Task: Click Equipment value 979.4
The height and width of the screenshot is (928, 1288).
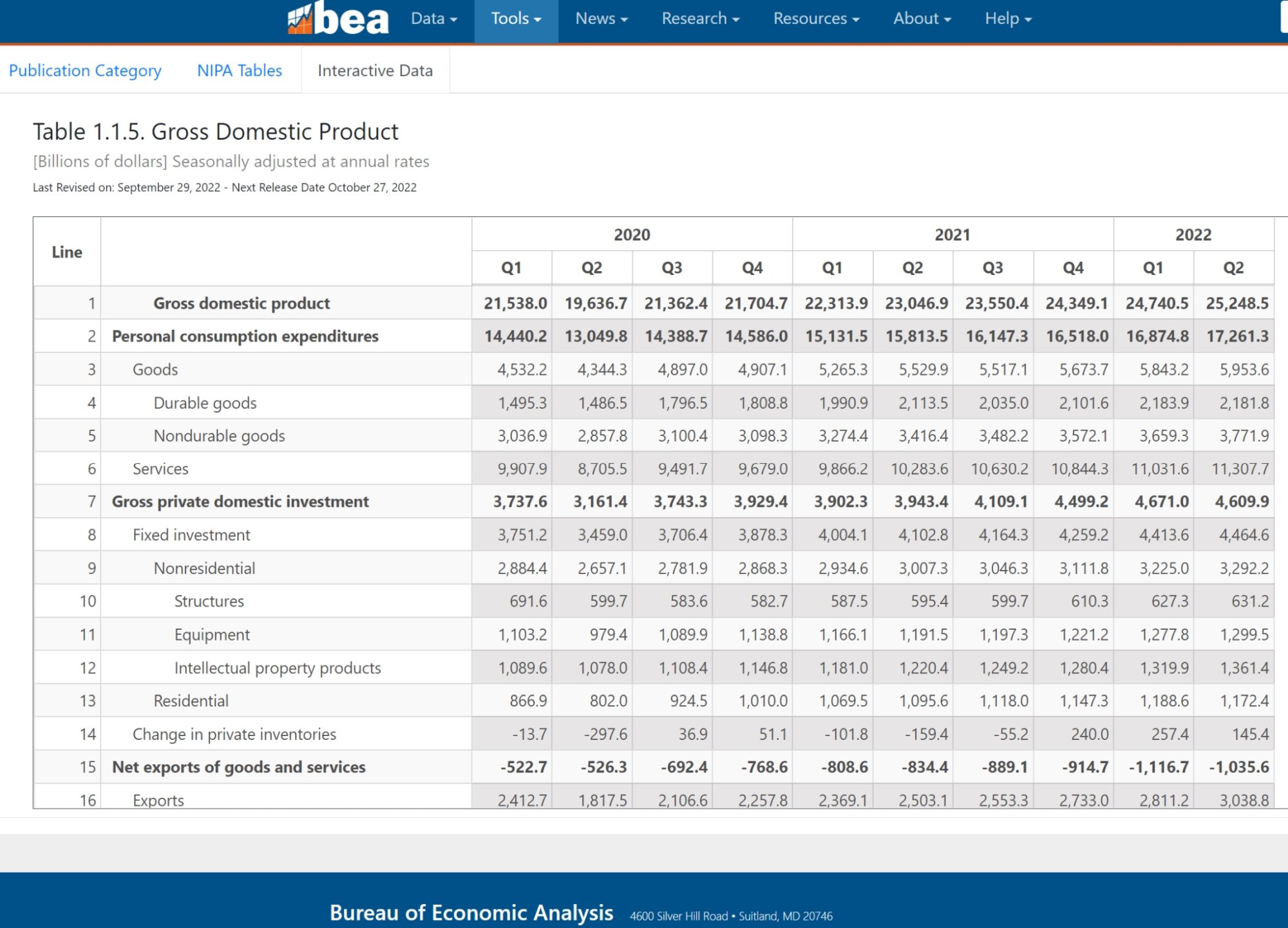Action: [609, 635]
